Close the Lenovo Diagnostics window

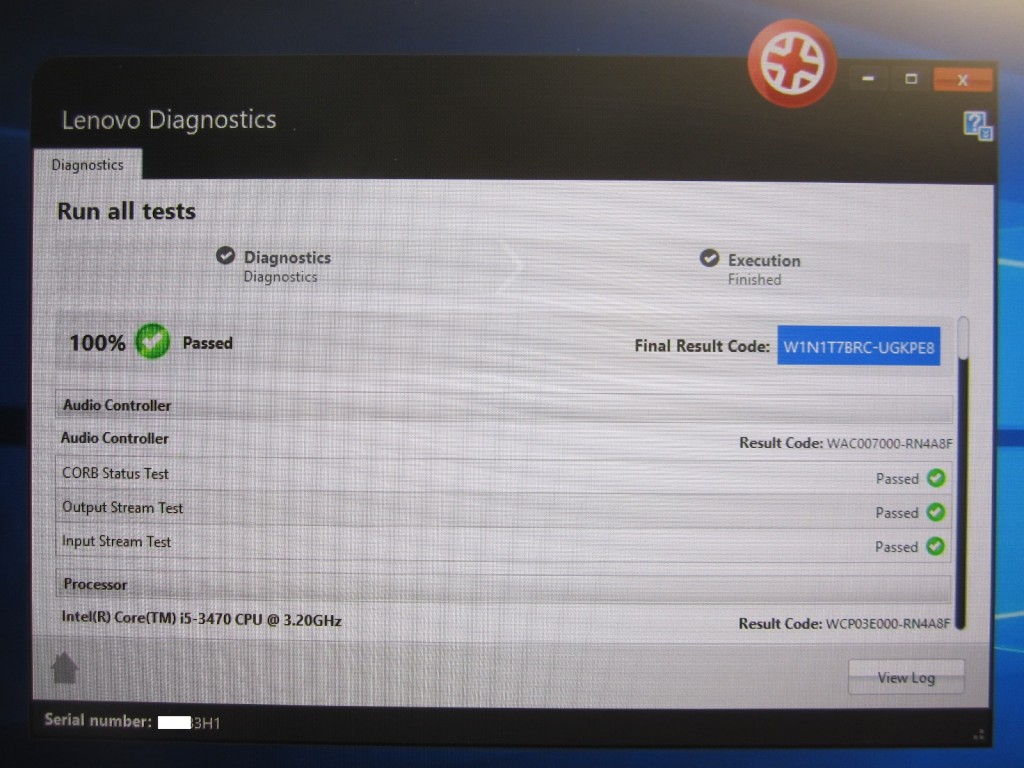(963, 80)
